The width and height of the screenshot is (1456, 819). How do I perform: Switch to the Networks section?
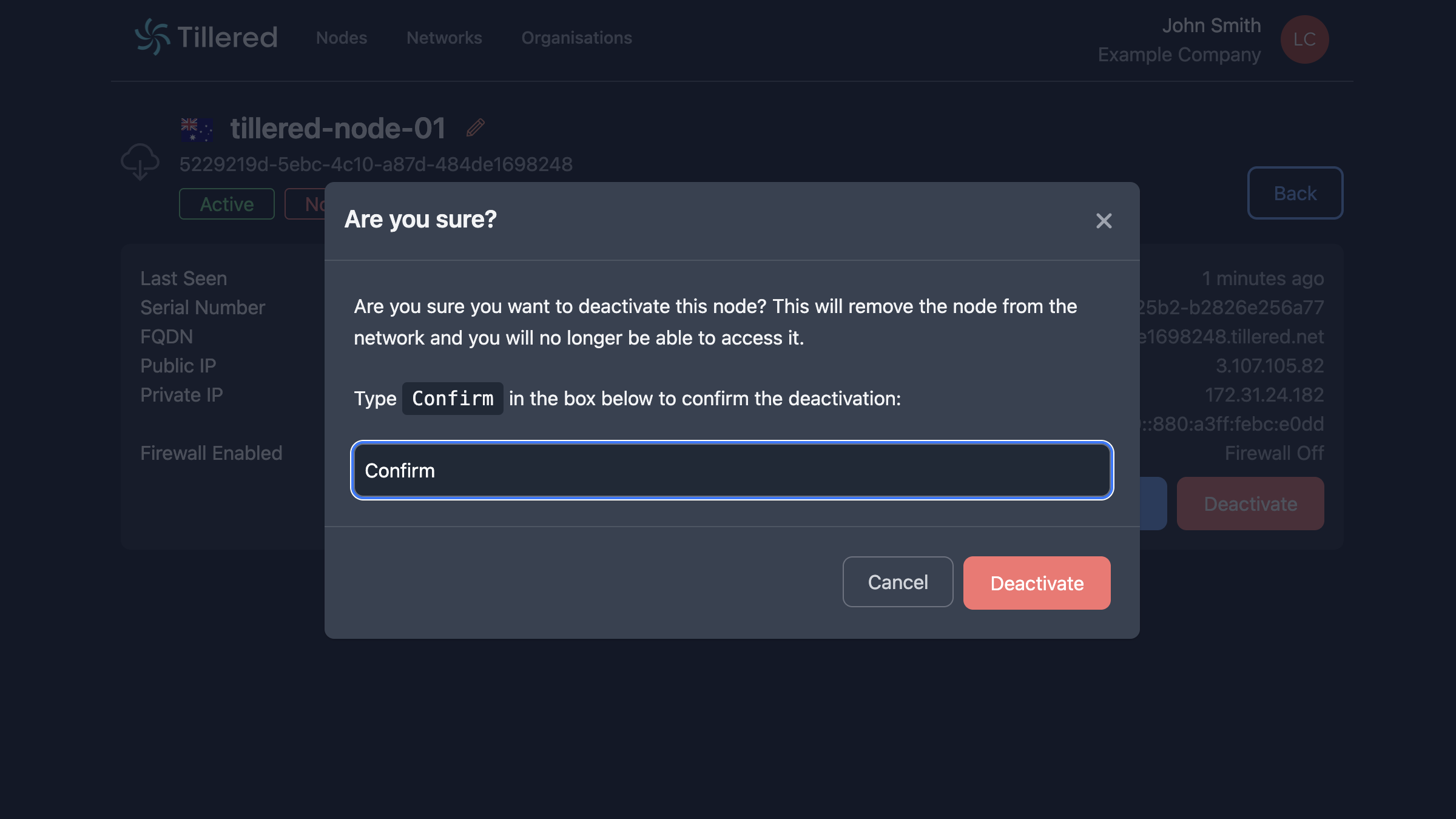(443, 38)
